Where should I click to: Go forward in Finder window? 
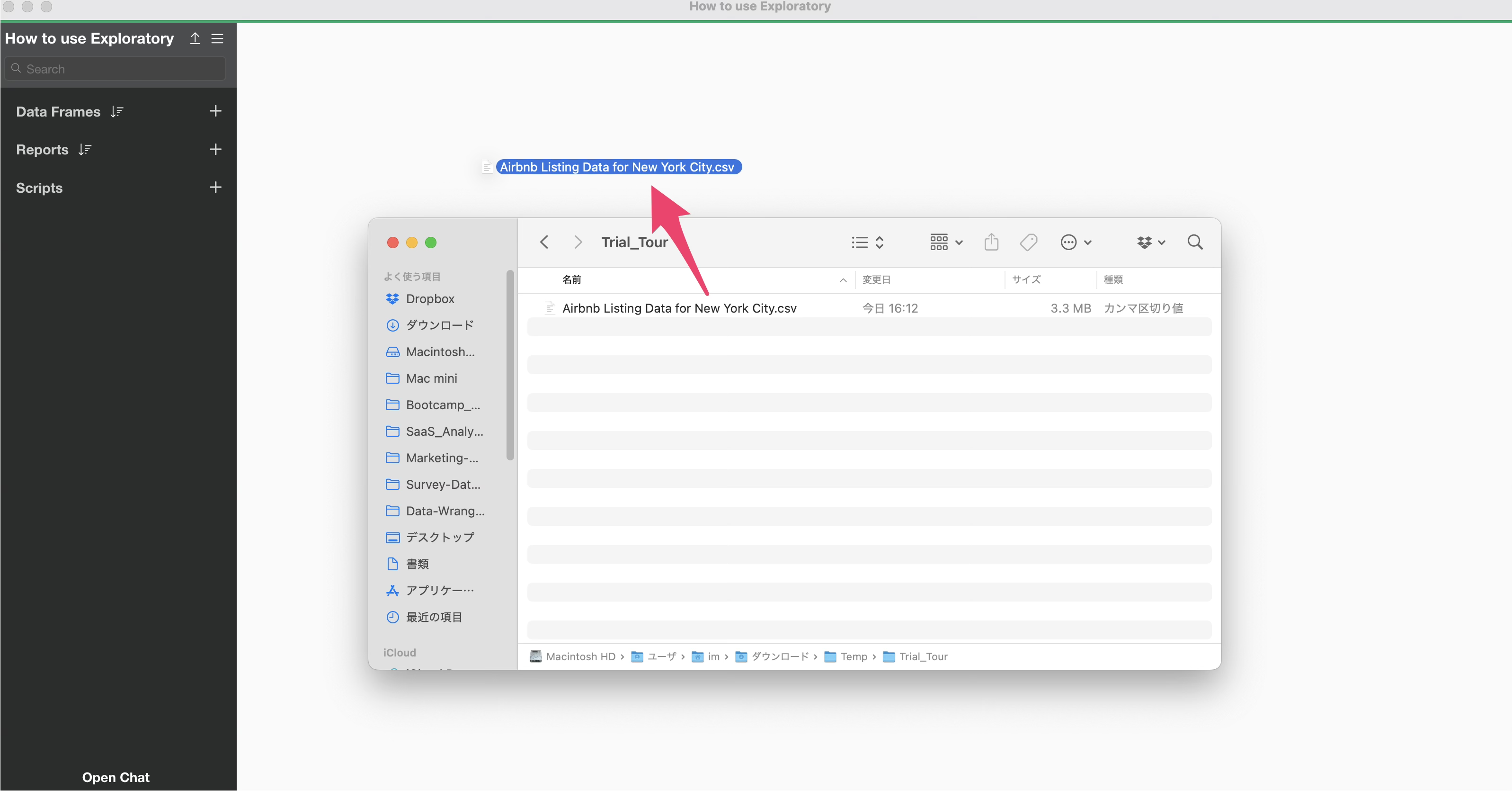click(578, 242)
